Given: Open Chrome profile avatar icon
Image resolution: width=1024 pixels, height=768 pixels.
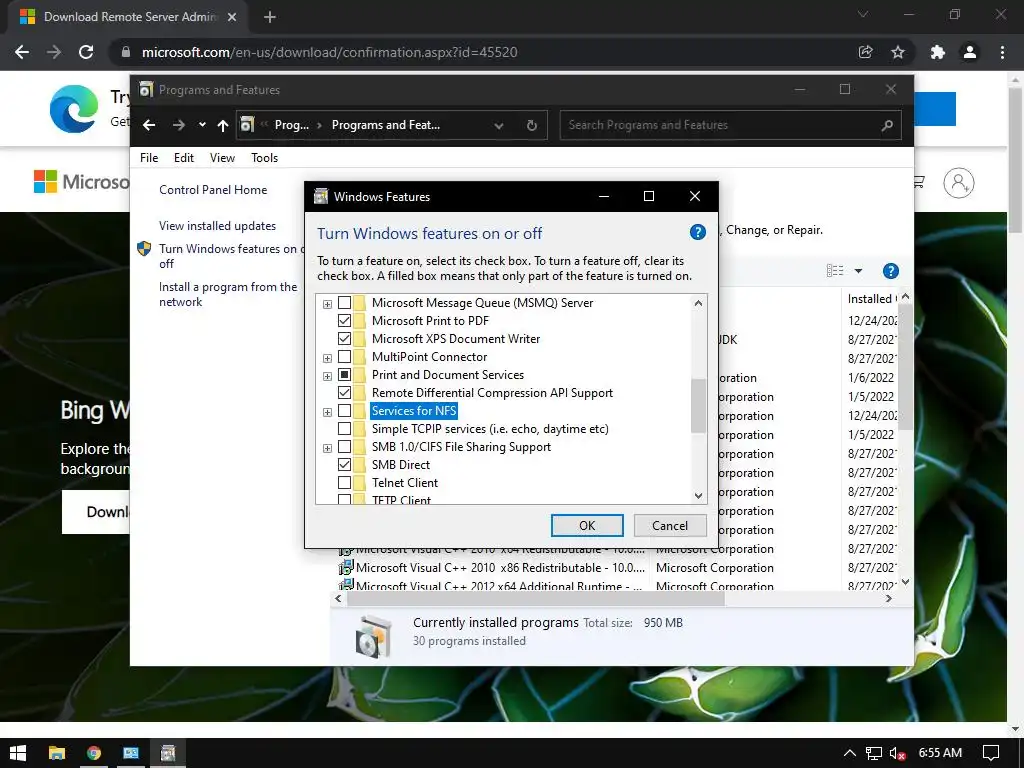Looking at the screenshot, I should [x=970, y=52].
